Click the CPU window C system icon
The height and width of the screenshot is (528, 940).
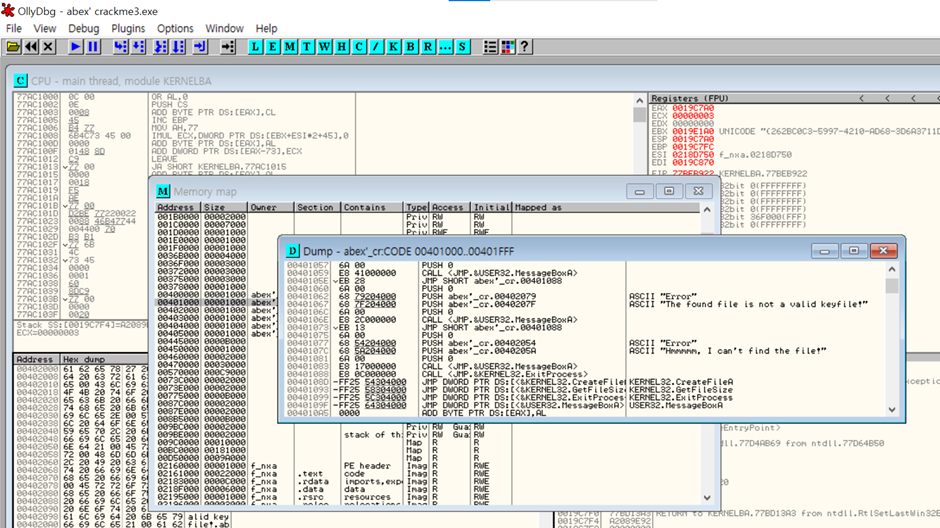click(20, 81)
